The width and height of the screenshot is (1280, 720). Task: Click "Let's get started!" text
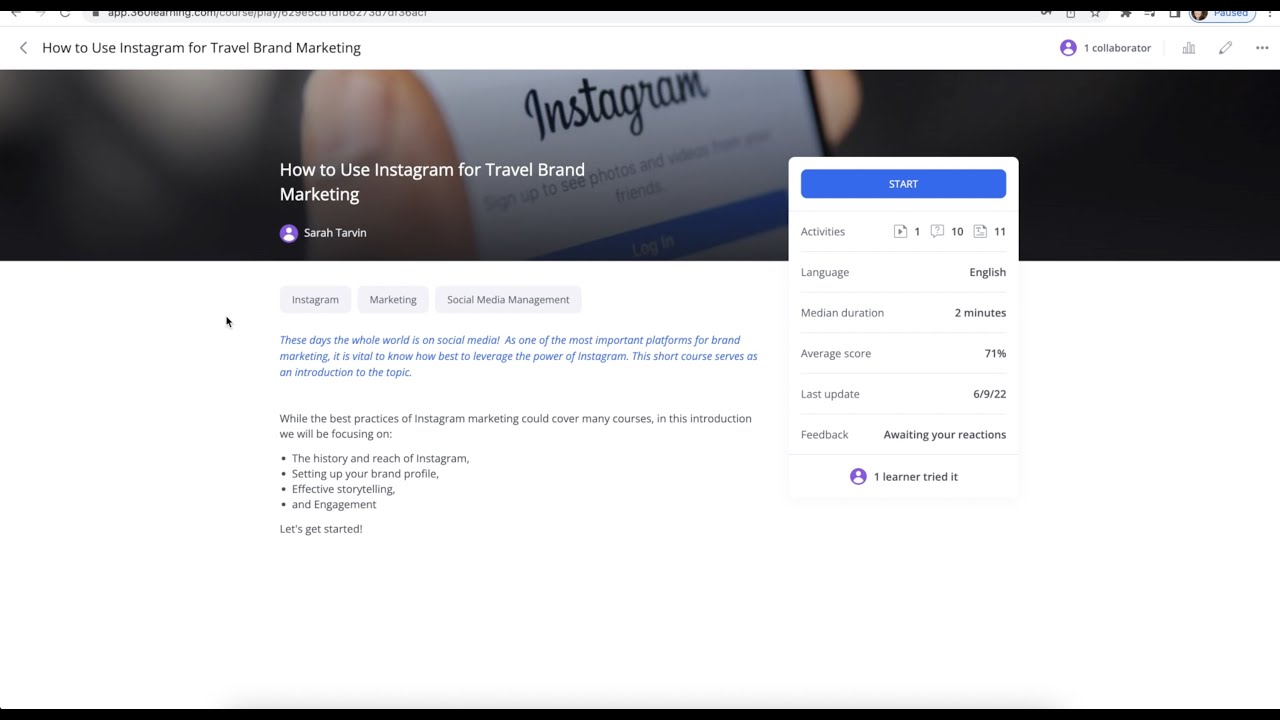pos(321,529)
